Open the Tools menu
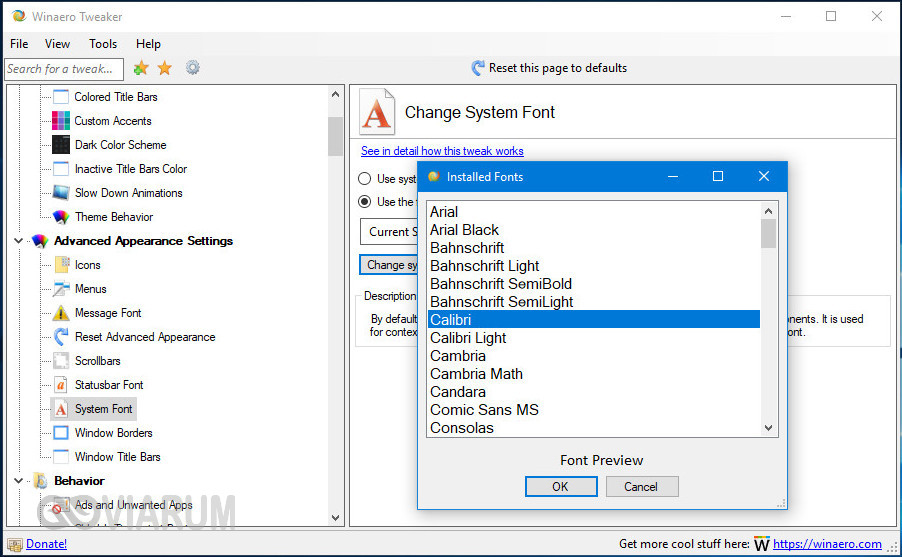This screenshot has height=557, width=902. [103, 44]
